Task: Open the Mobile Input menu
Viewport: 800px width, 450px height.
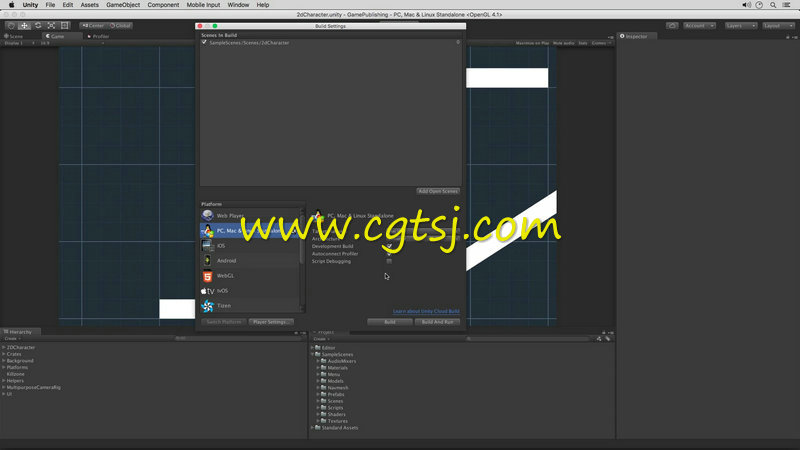Action: click(203, 5)
